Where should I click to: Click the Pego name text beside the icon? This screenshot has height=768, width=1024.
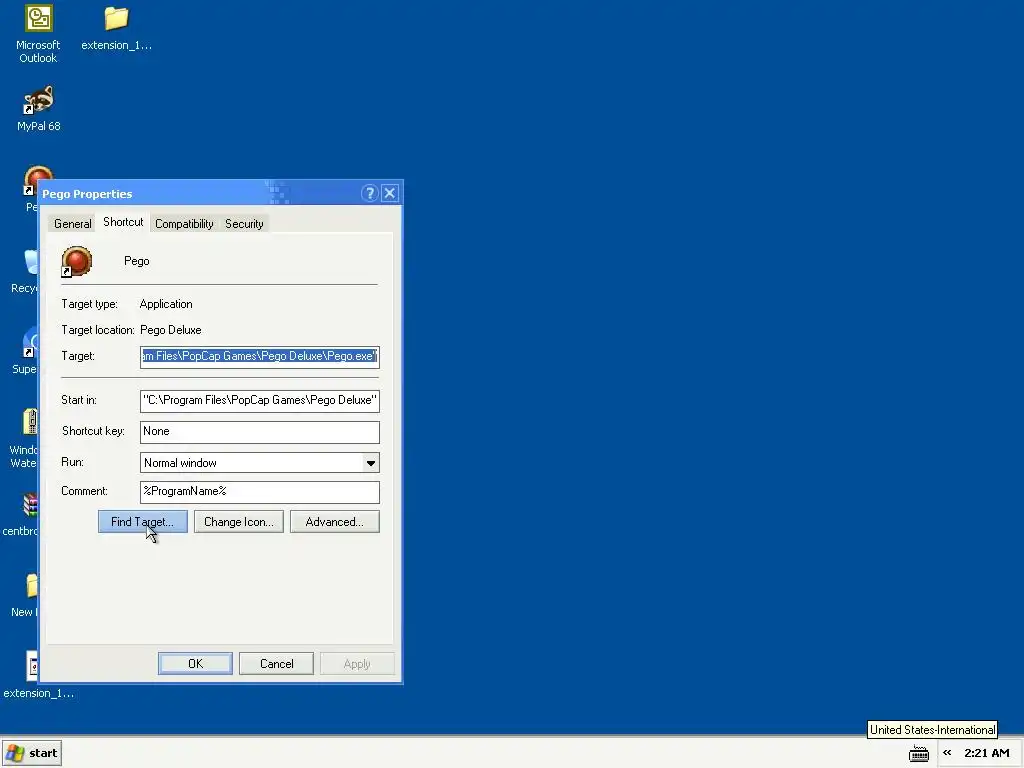pyautogui.click(x=136, y=261)
